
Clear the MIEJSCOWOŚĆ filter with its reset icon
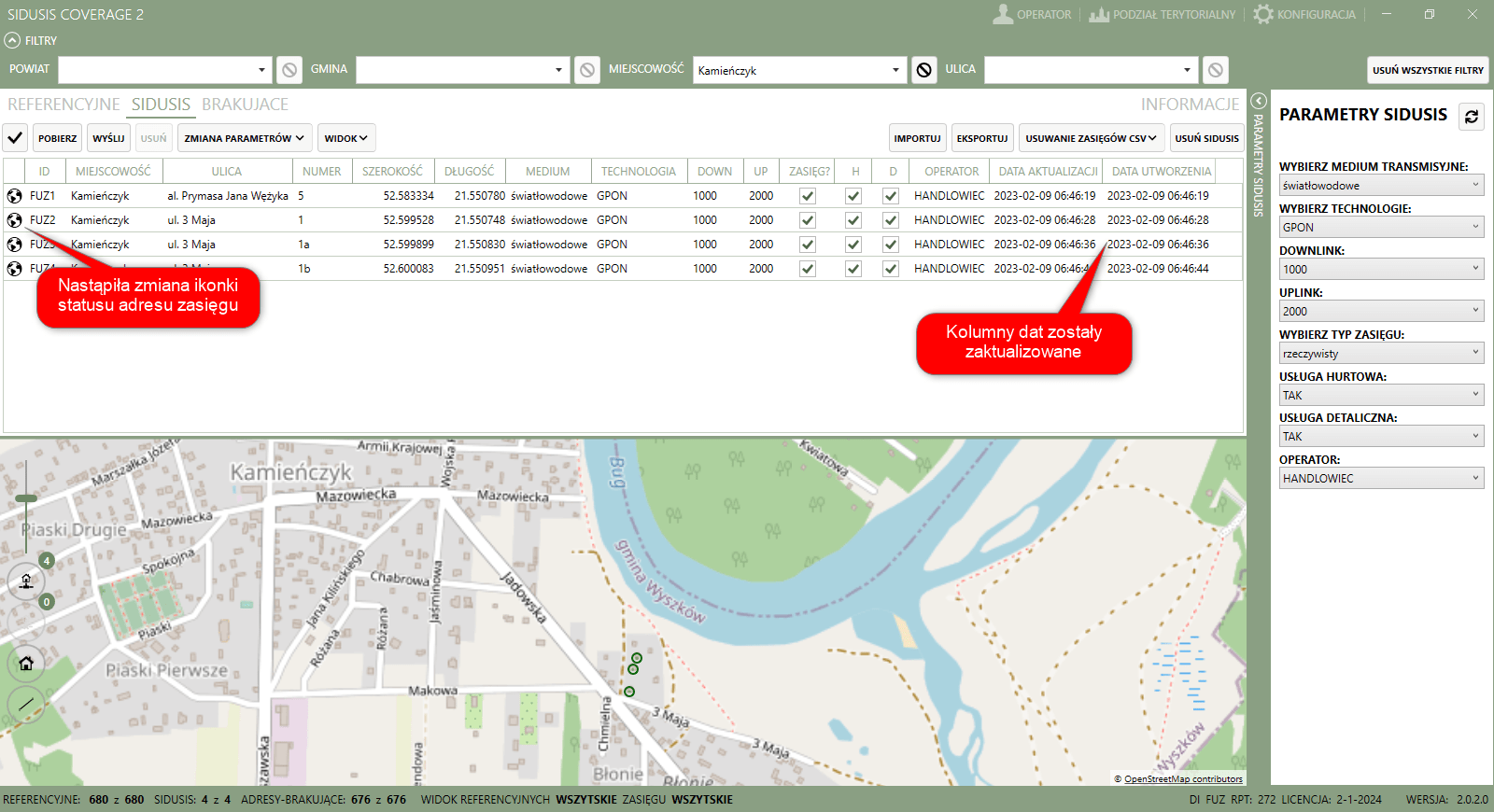pyautogui.click(x=923, y=70)
